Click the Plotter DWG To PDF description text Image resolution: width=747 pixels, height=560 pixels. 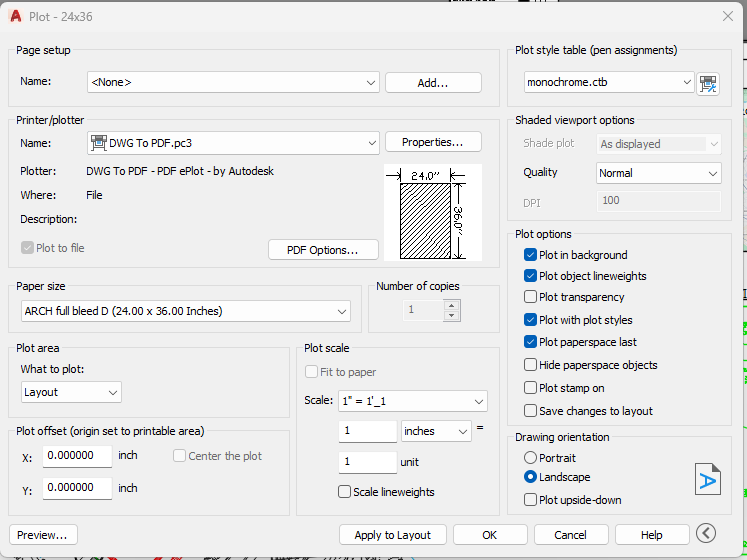coord(180,171)
